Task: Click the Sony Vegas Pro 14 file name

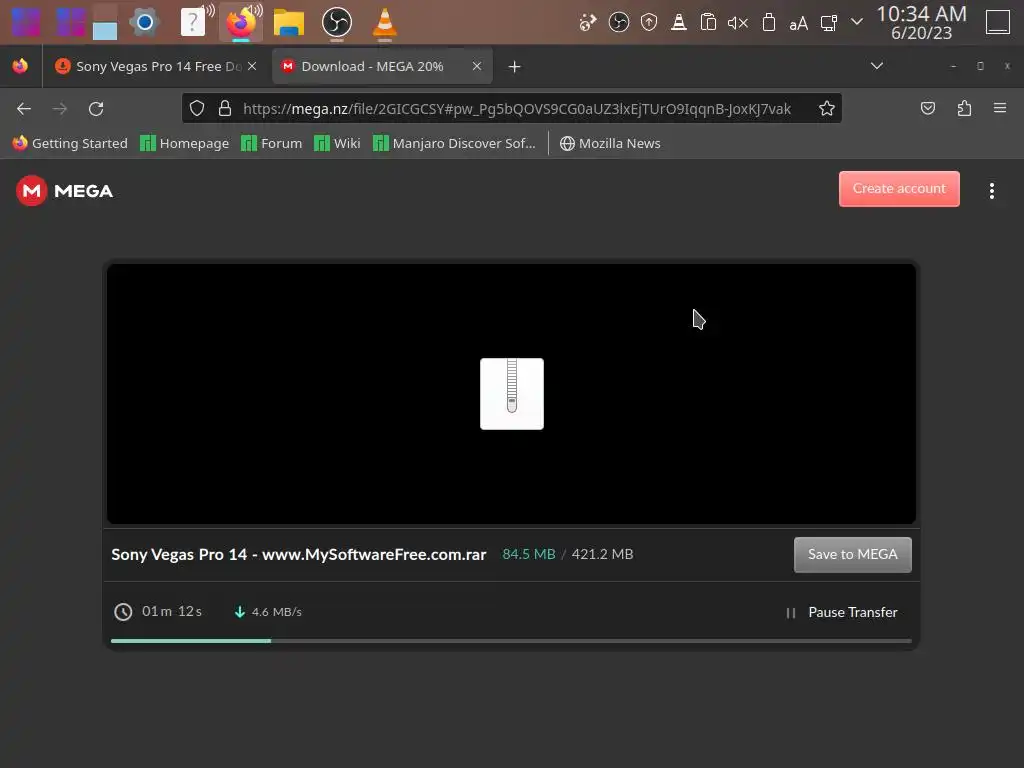Action: [x=298, y=554]
